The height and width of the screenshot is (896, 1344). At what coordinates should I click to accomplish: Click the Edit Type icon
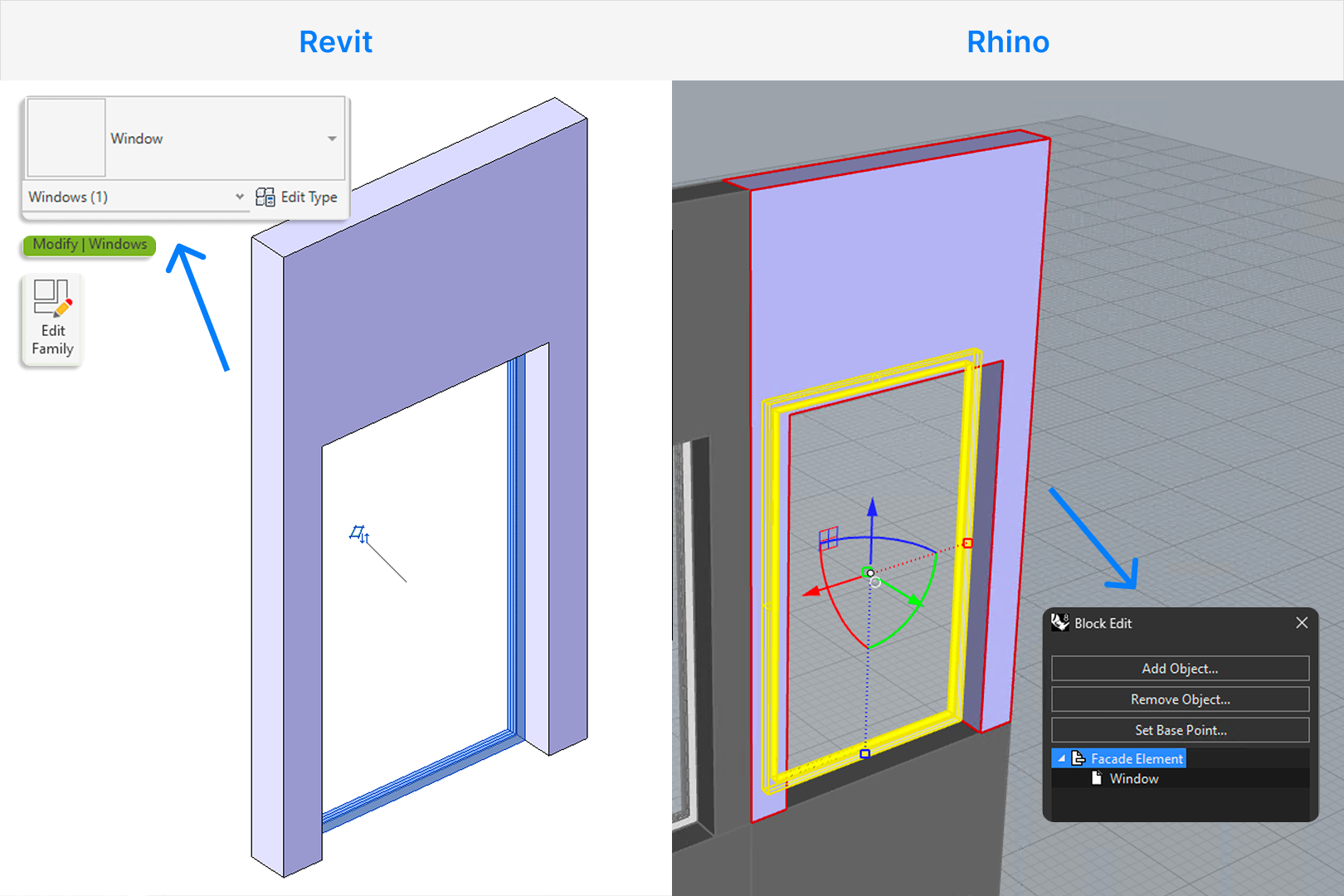(x=266, y=197)
